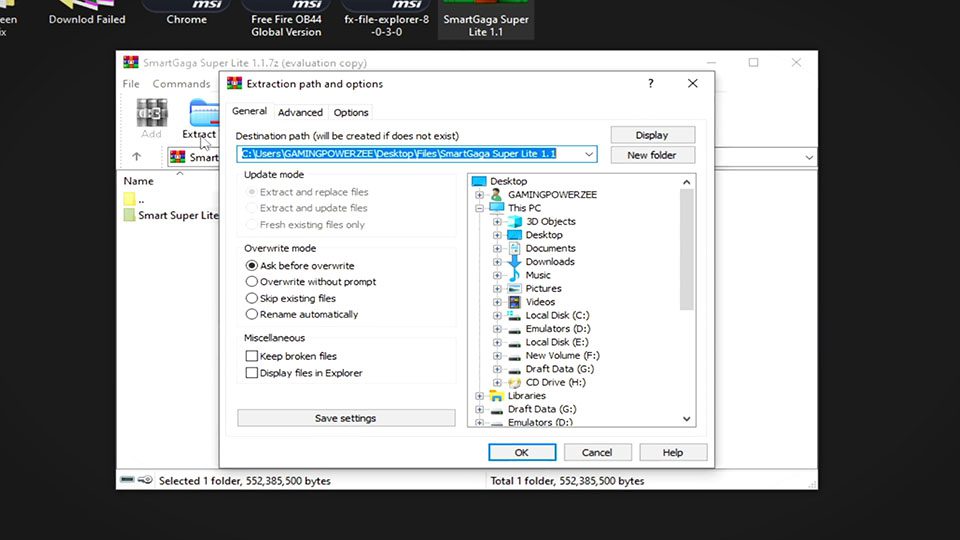Click the Display button
Viewport: 960px width, 540px height.
[652, 135]
